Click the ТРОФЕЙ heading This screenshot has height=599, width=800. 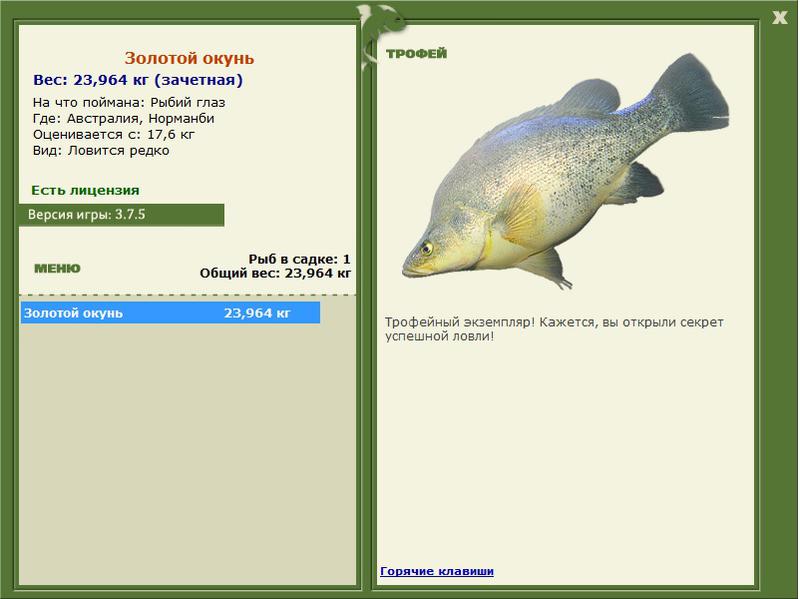416,54
